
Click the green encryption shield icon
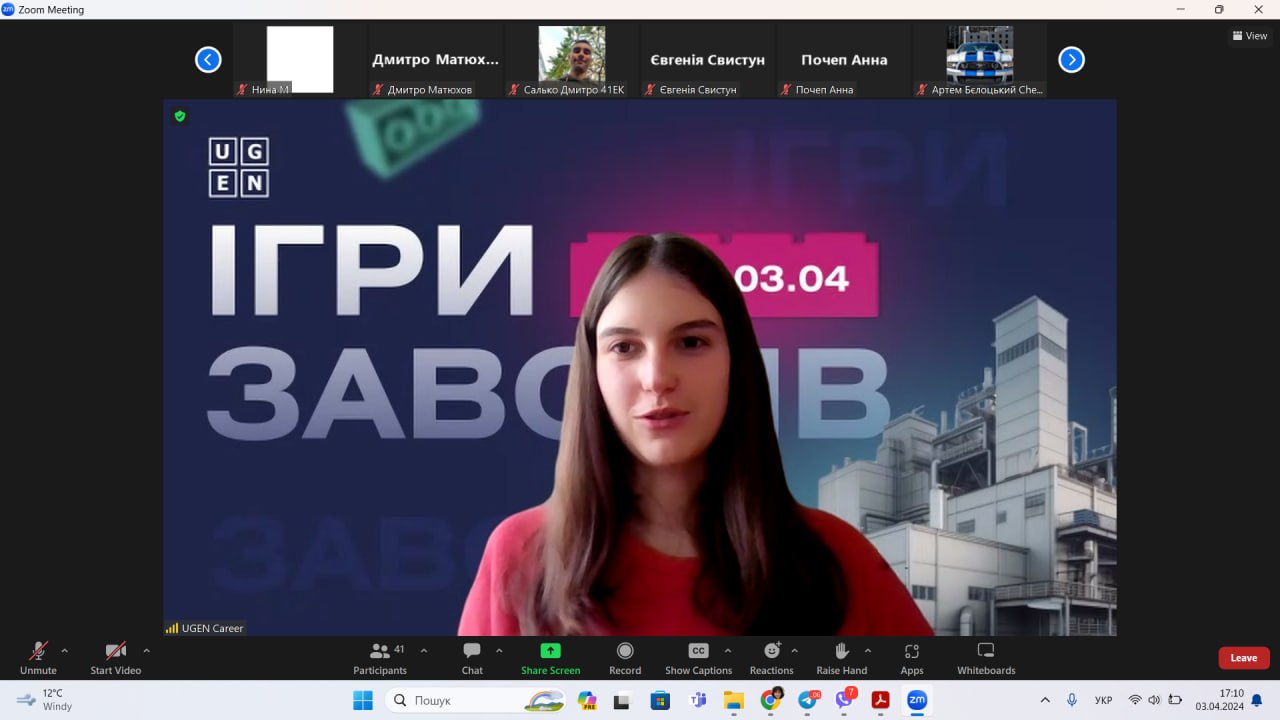pos(180,116)
